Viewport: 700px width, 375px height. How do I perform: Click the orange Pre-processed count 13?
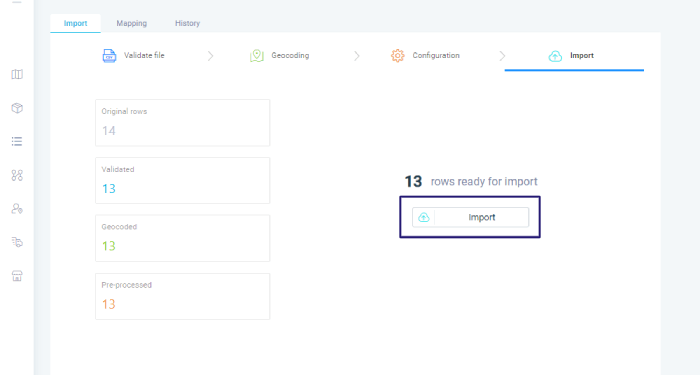[x=108, y=304]
